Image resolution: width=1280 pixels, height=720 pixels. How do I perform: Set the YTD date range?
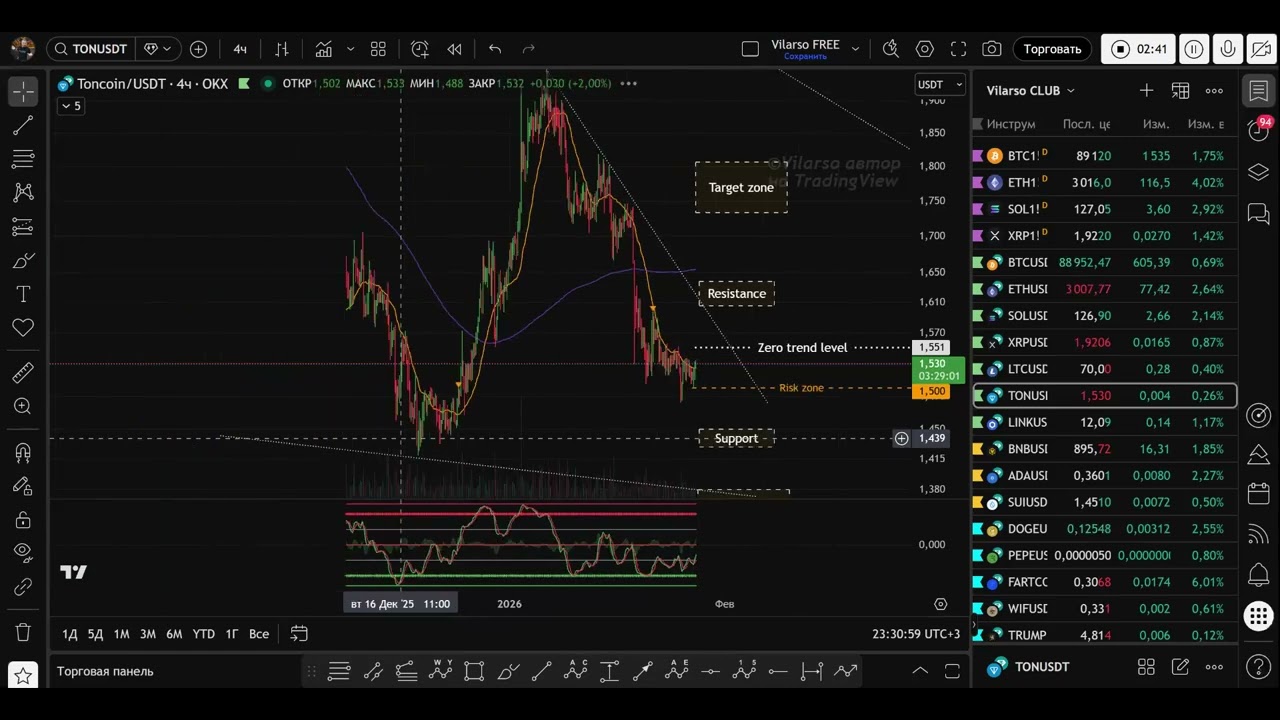point(204,634)
